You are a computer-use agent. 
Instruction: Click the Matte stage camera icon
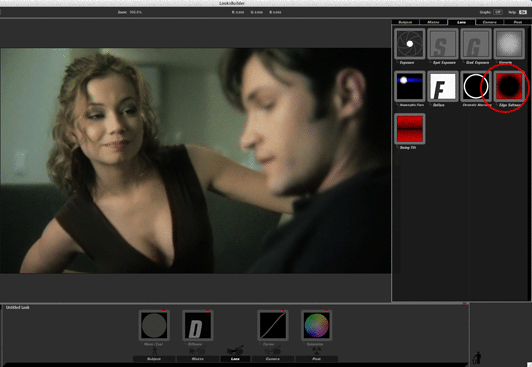[x=197, y=350]
